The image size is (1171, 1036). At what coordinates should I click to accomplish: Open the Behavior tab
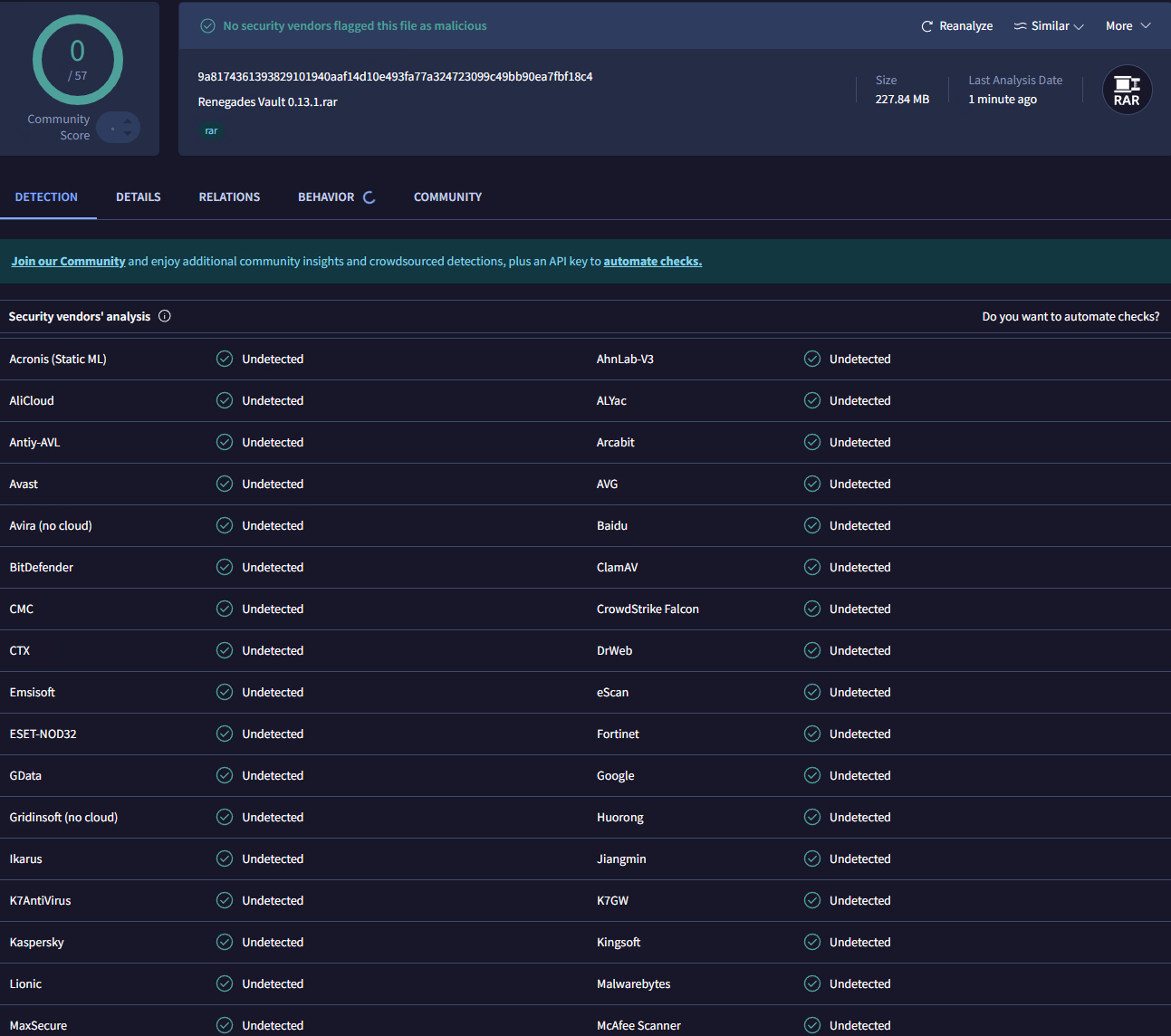(326, 197)
